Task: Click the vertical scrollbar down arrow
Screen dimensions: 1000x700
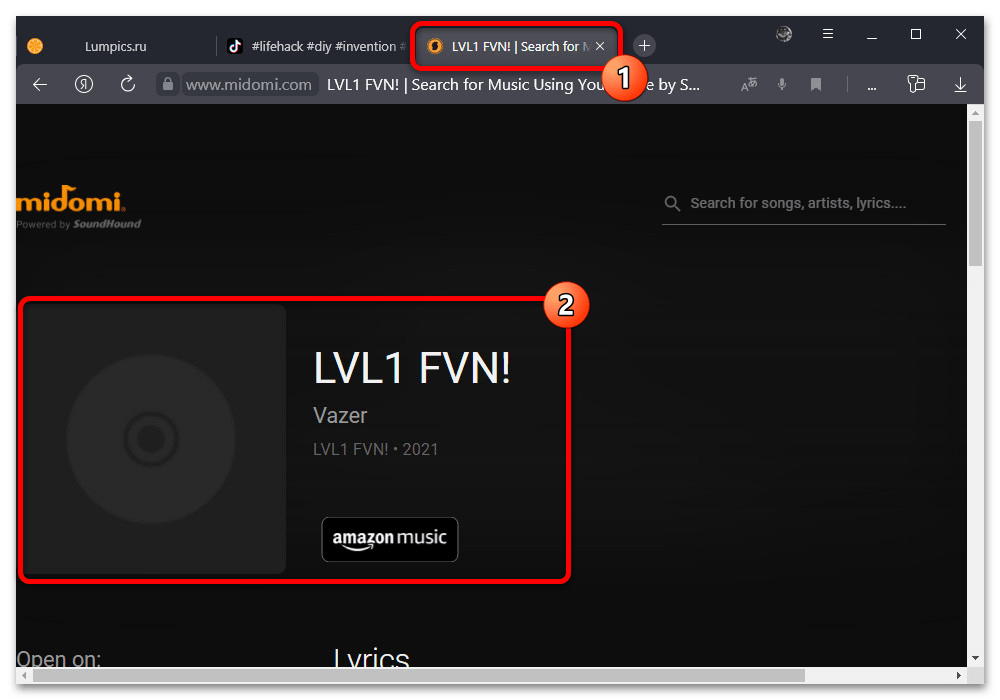Action: pos(975,658)
